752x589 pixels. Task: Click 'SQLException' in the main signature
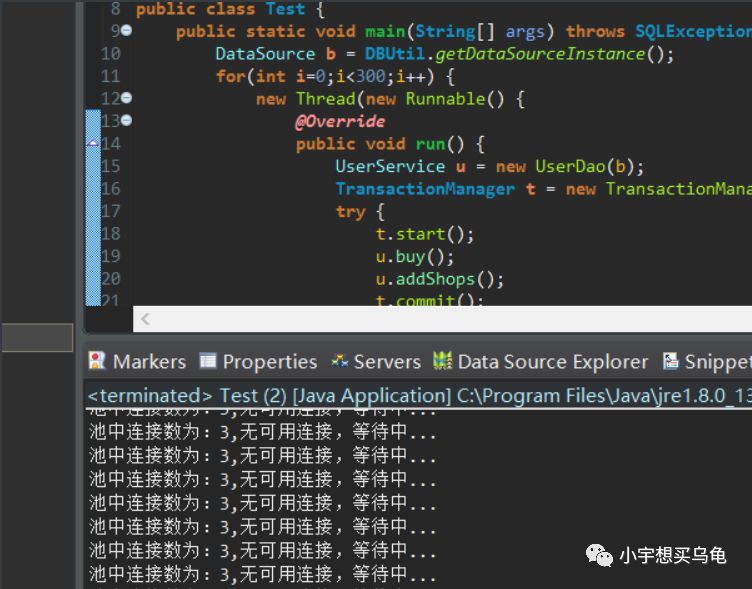[x=693, y=31]
